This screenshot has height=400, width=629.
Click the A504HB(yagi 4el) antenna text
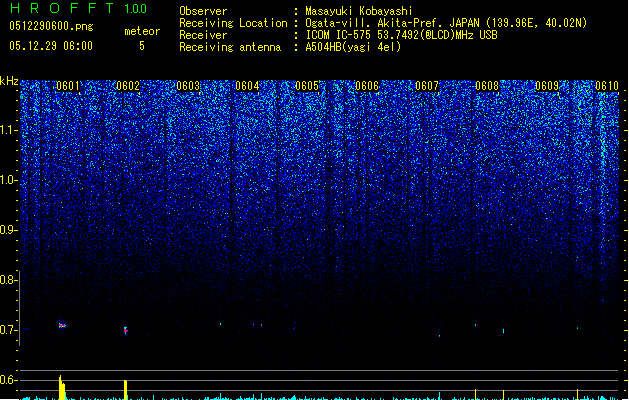(353, 47)
